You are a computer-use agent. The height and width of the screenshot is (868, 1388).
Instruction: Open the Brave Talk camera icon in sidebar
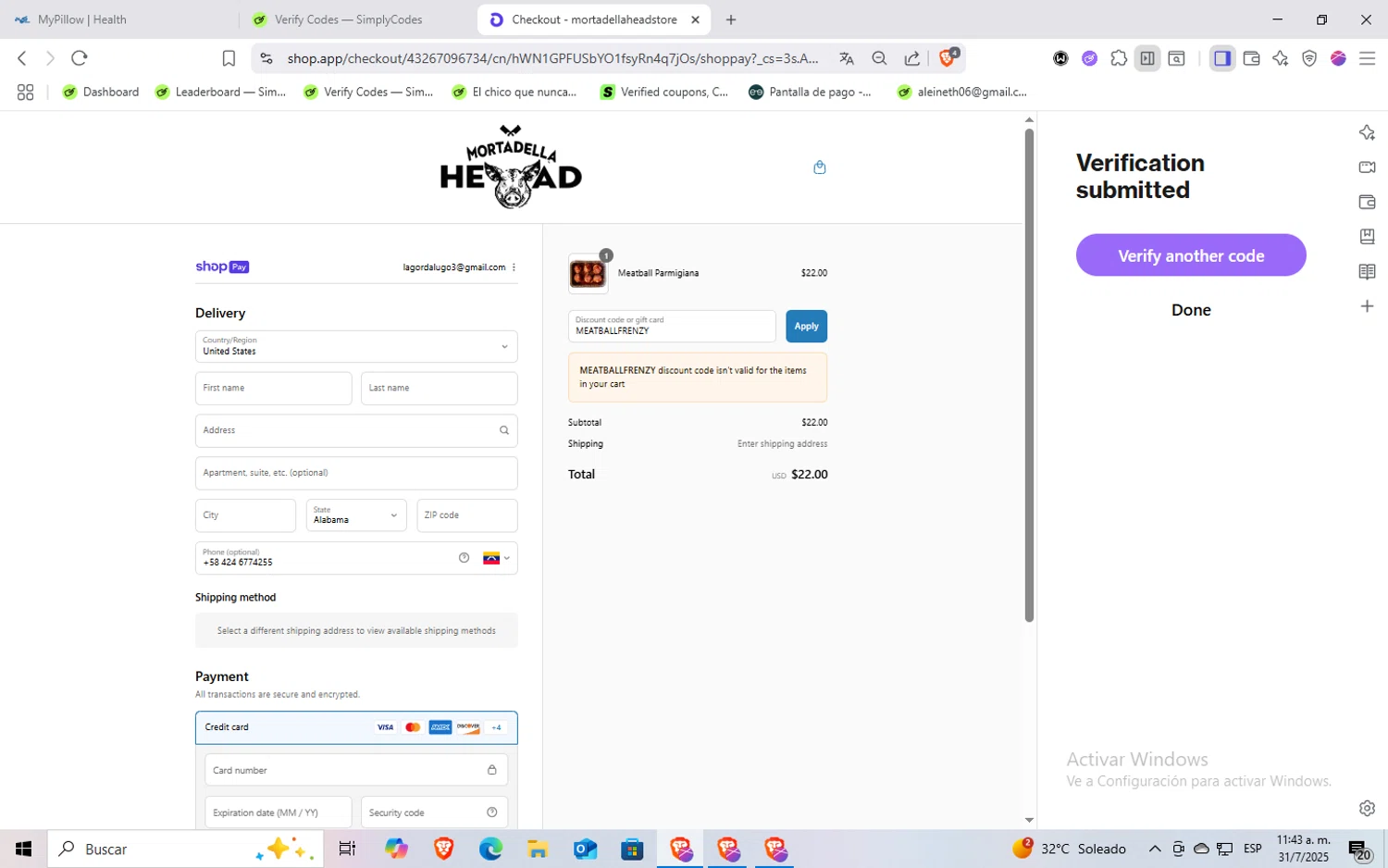(1367, 167)
